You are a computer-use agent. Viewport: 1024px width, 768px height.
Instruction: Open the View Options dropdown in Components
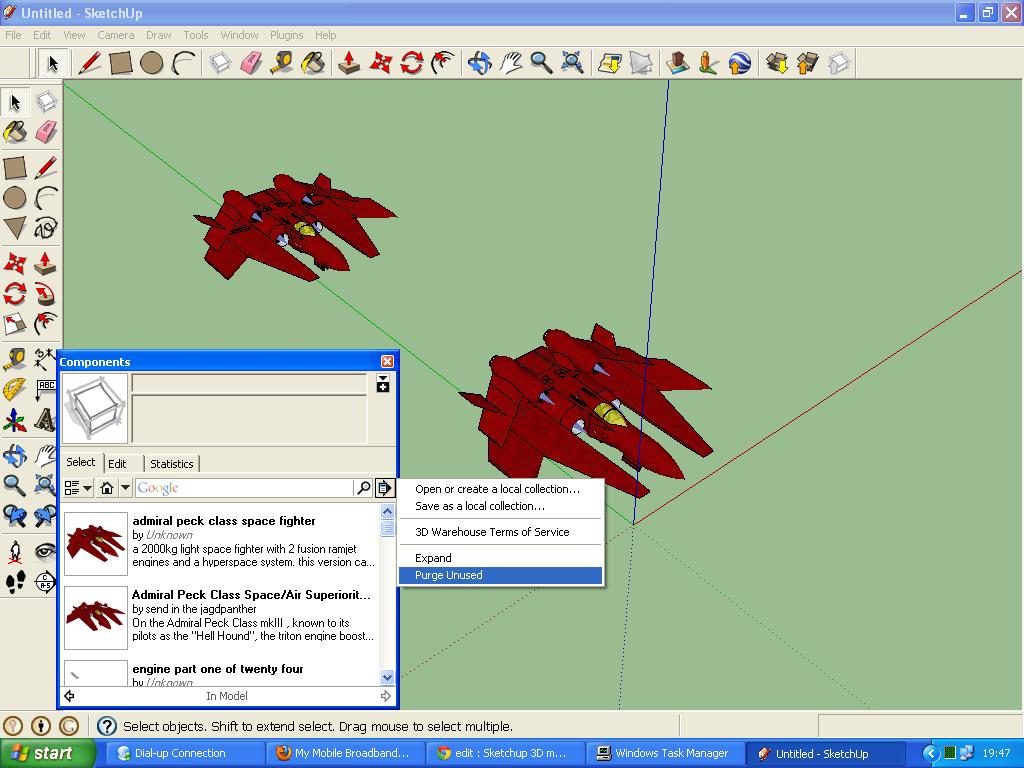click(x=78, y=488)
